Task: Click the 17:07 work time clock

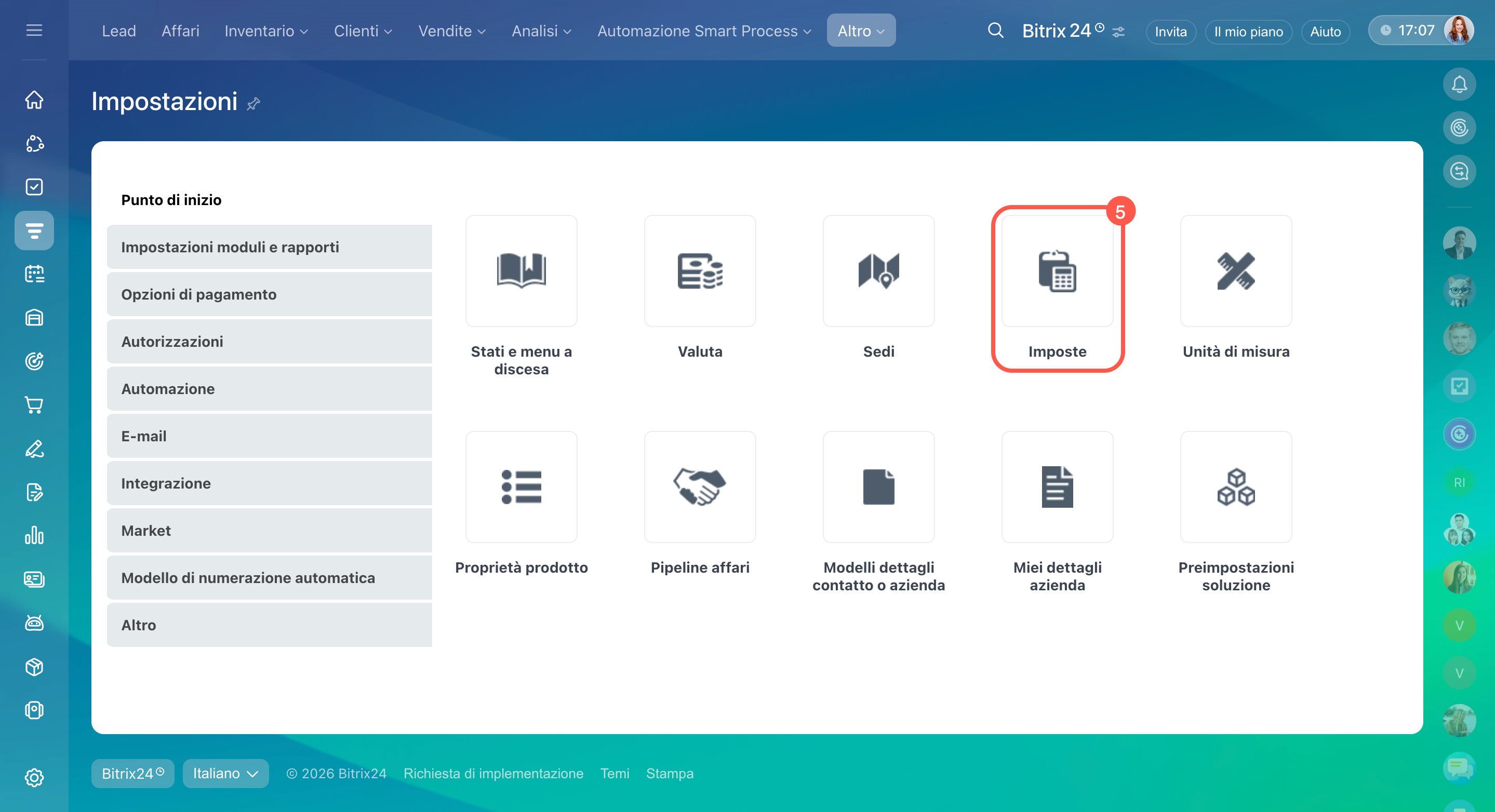Action: point(1407,30)
